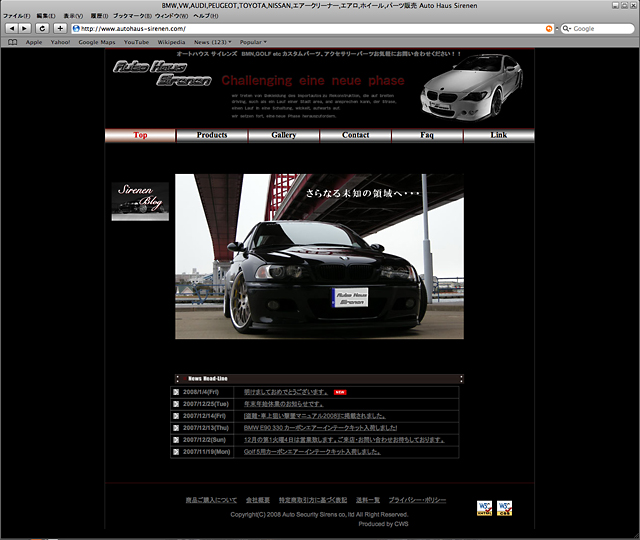
Task: Open the プライバシー・ポリシー footer link
Action: coord(417,500)
